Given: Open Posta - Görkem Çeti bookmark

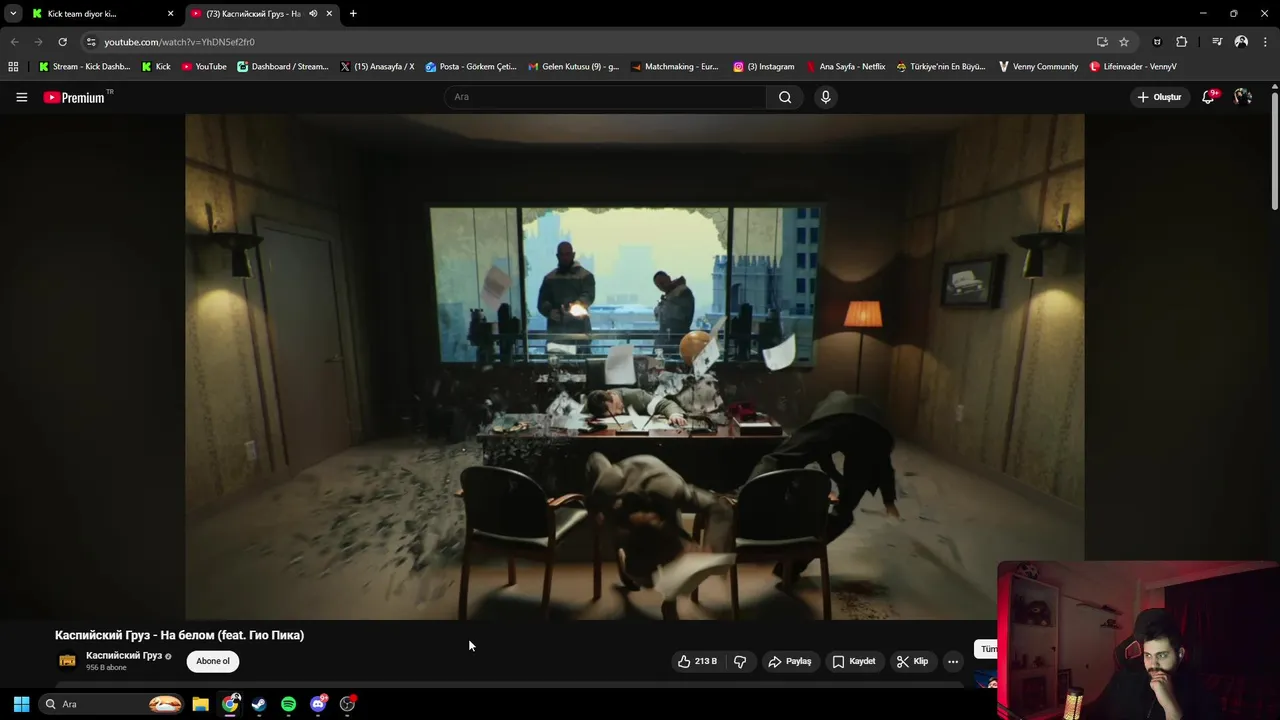Looking at the screenshot, I should [471, 67].
